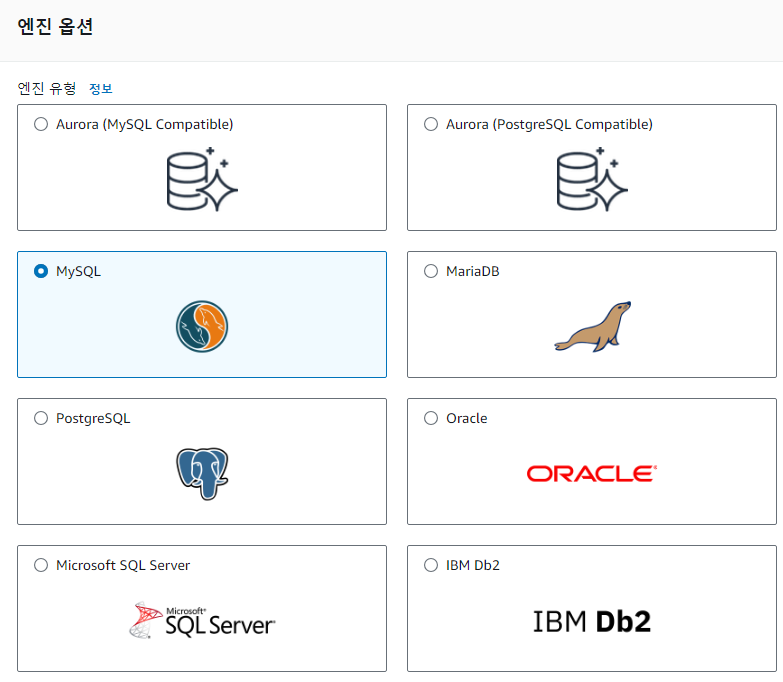Image resolution: width=783 pixels, height=682 pixels.
Task: Choose the MariaDB radio button
Action: pos(431,271)
